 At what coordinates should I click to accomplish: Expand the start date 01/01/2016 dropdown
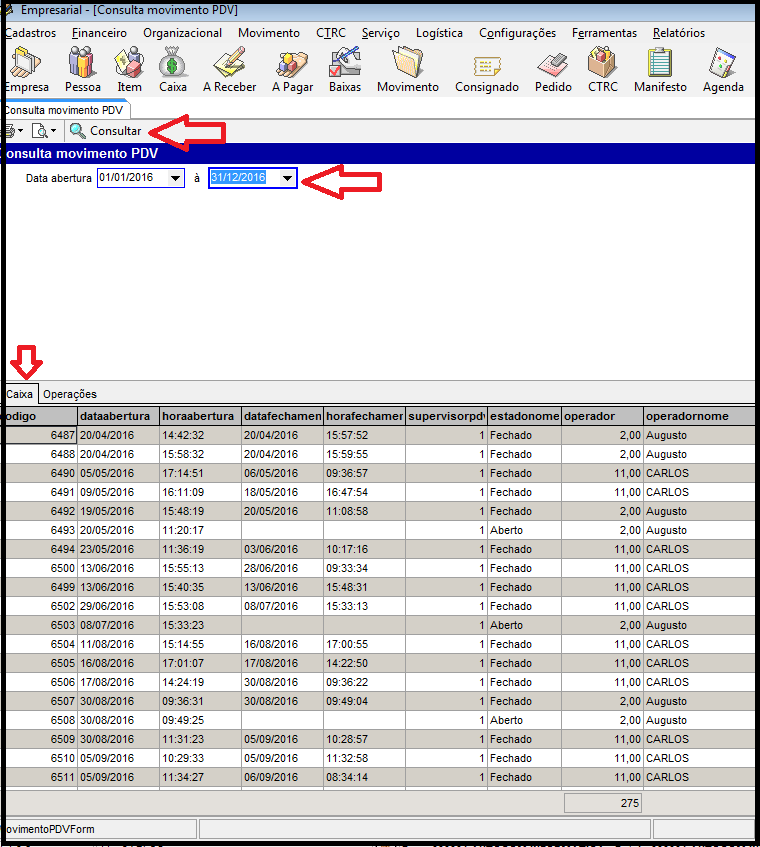[x=176, y=178]
